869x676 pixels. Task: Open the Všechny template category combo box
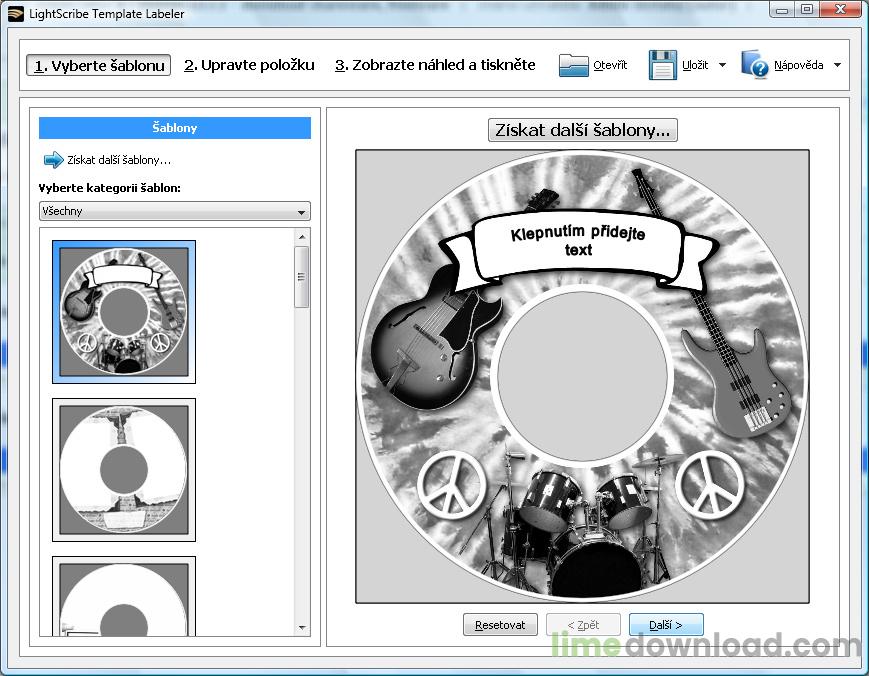coord(174,212)
